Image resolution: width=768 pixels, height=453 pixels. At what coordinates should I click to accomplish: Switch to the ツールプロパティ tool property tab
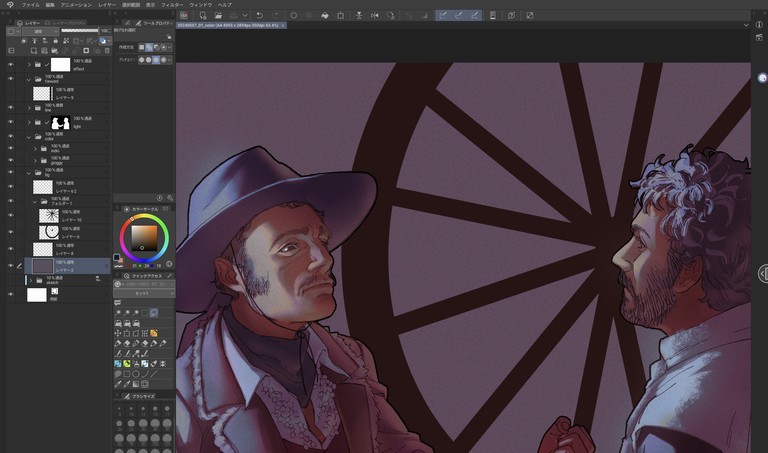point(154,23)
